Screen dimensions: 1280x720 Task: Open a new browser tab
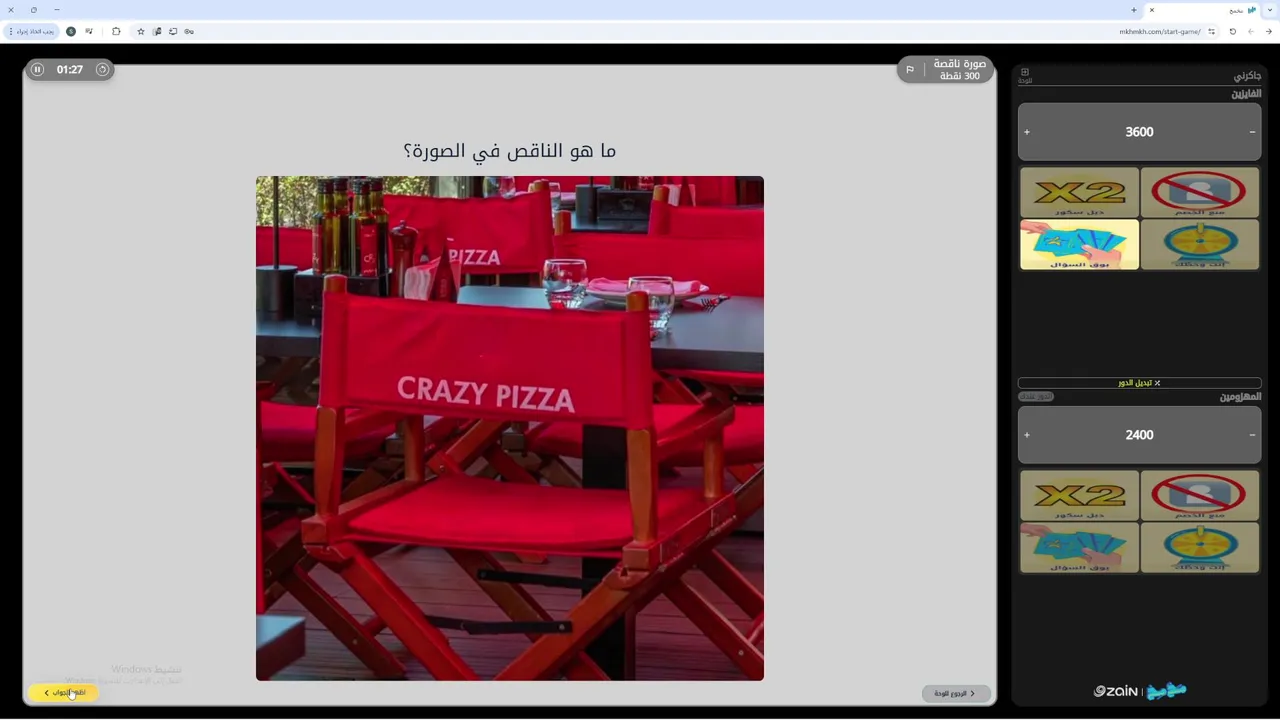coord(1134,10)
